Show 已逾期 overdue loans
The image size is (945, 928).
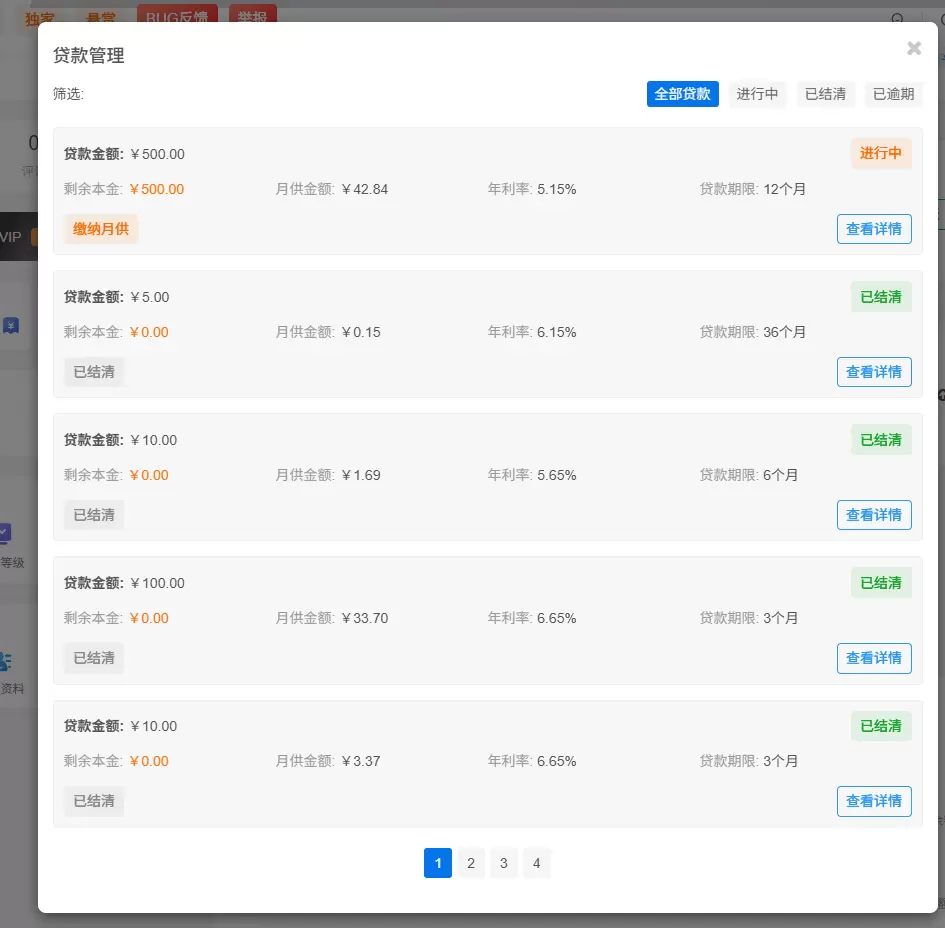pos(893,94)
